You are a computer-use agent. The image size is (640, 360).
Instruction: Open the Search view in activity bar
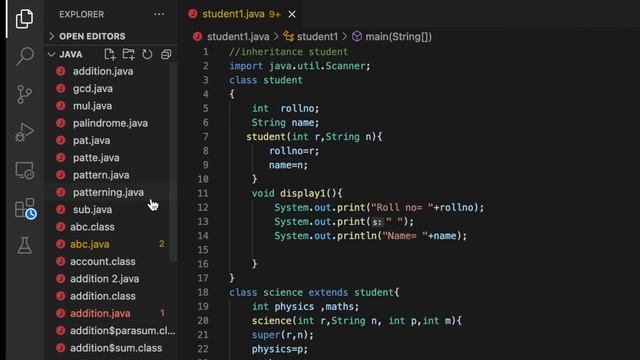coord(24,56)
